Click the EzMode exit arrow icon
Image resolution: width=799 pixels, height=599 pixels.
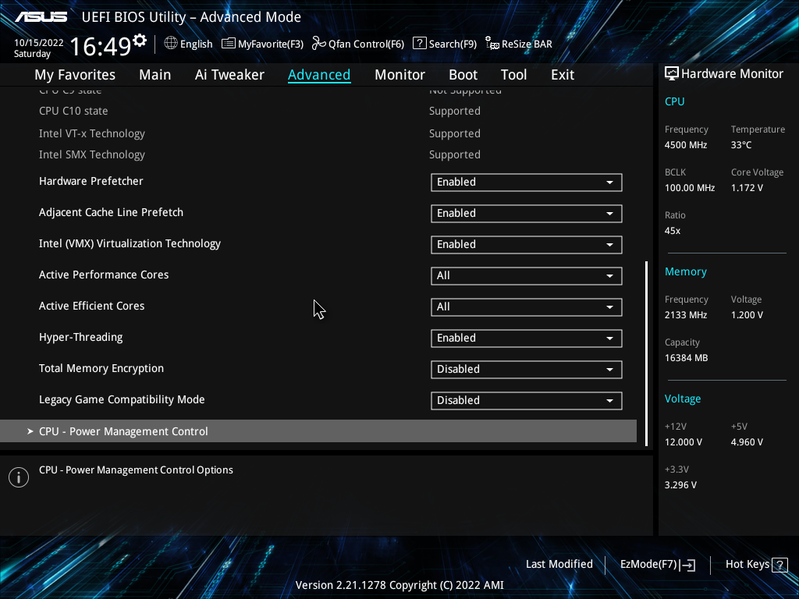(x=687, y=564)
